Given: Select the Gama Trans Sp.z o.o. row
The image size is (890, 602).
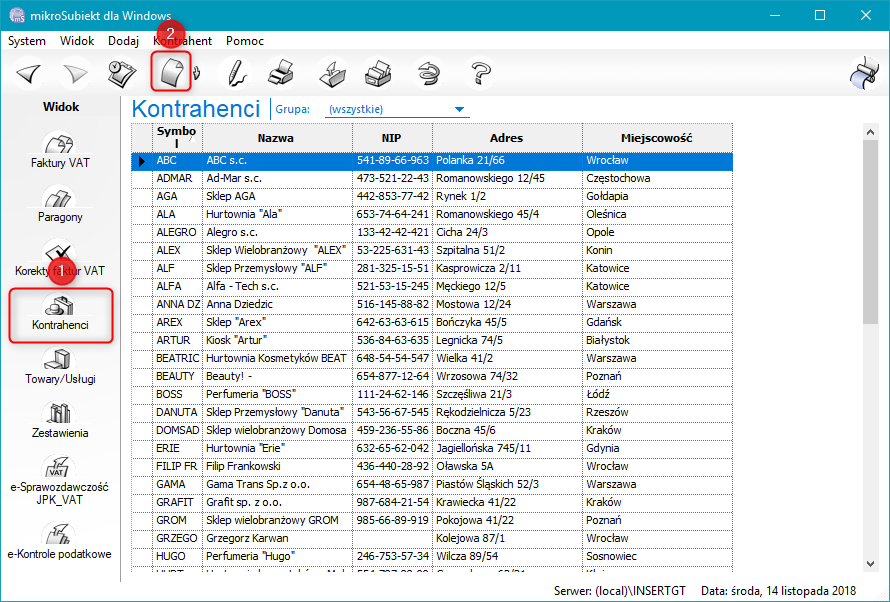Looking at the screenshot, I should [432, 485].
